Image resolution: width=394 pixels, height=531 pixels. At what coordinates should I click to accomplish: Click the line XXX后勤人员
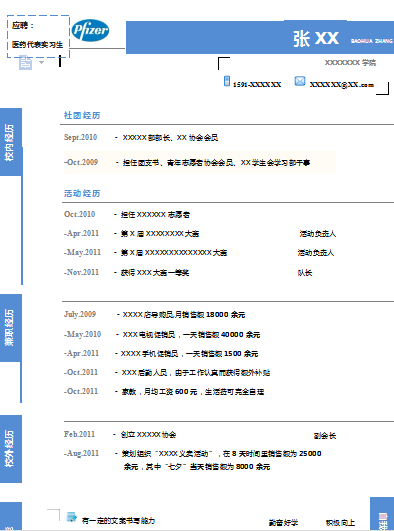click(x=195, y=373)
